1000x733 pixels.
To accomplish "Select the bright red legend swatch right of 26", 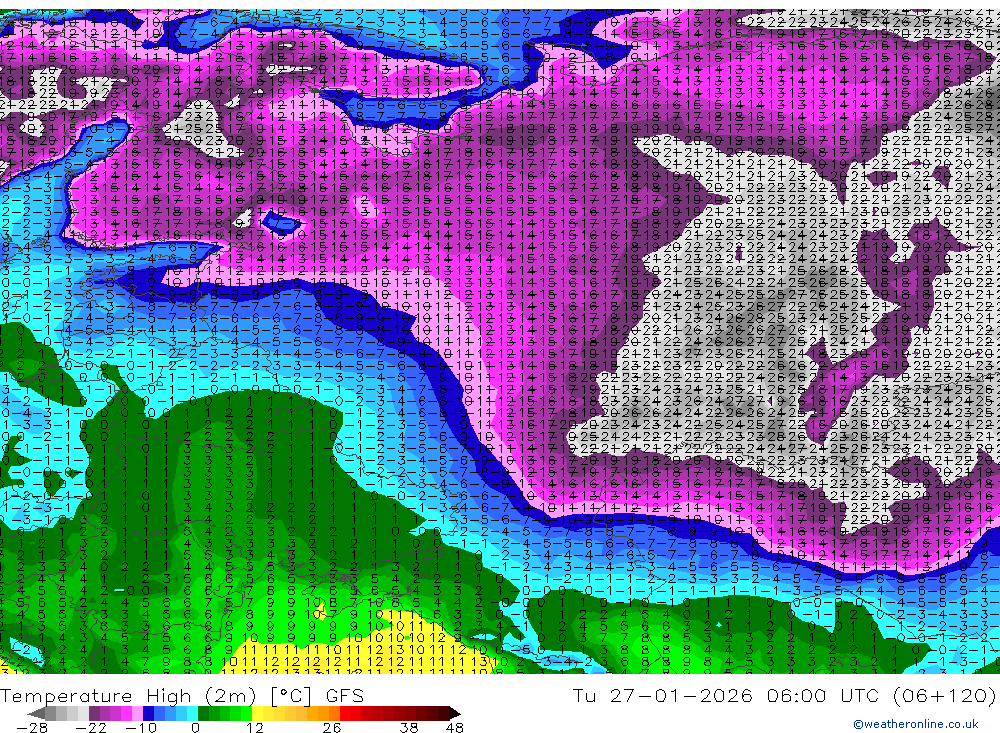I will pos(345,713).
